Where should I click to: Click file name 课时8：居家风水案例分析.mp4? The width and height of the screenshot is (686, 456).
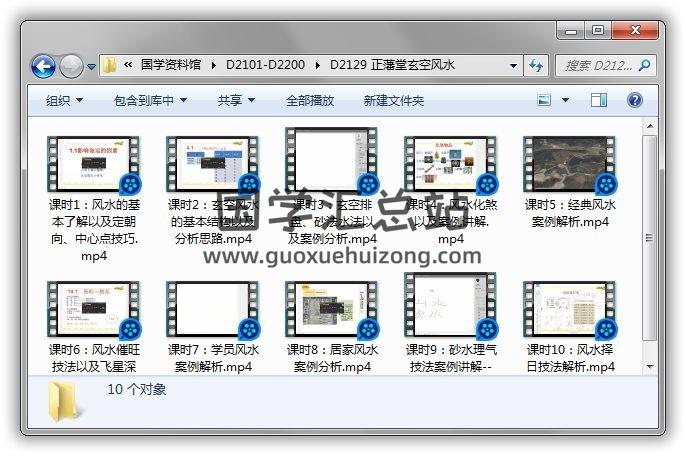point(332,358)
